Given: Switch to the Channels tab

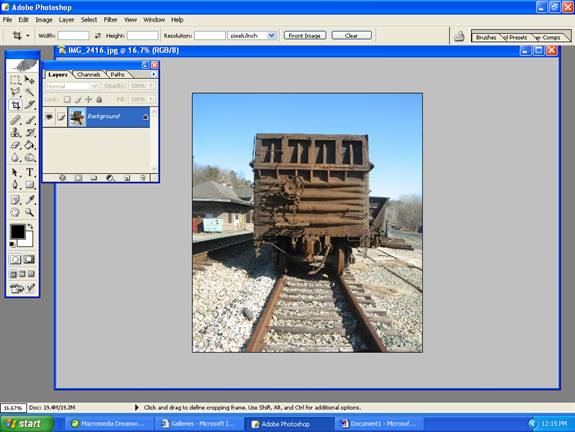Looking at the screenshot, I should [x=88, y=74].
